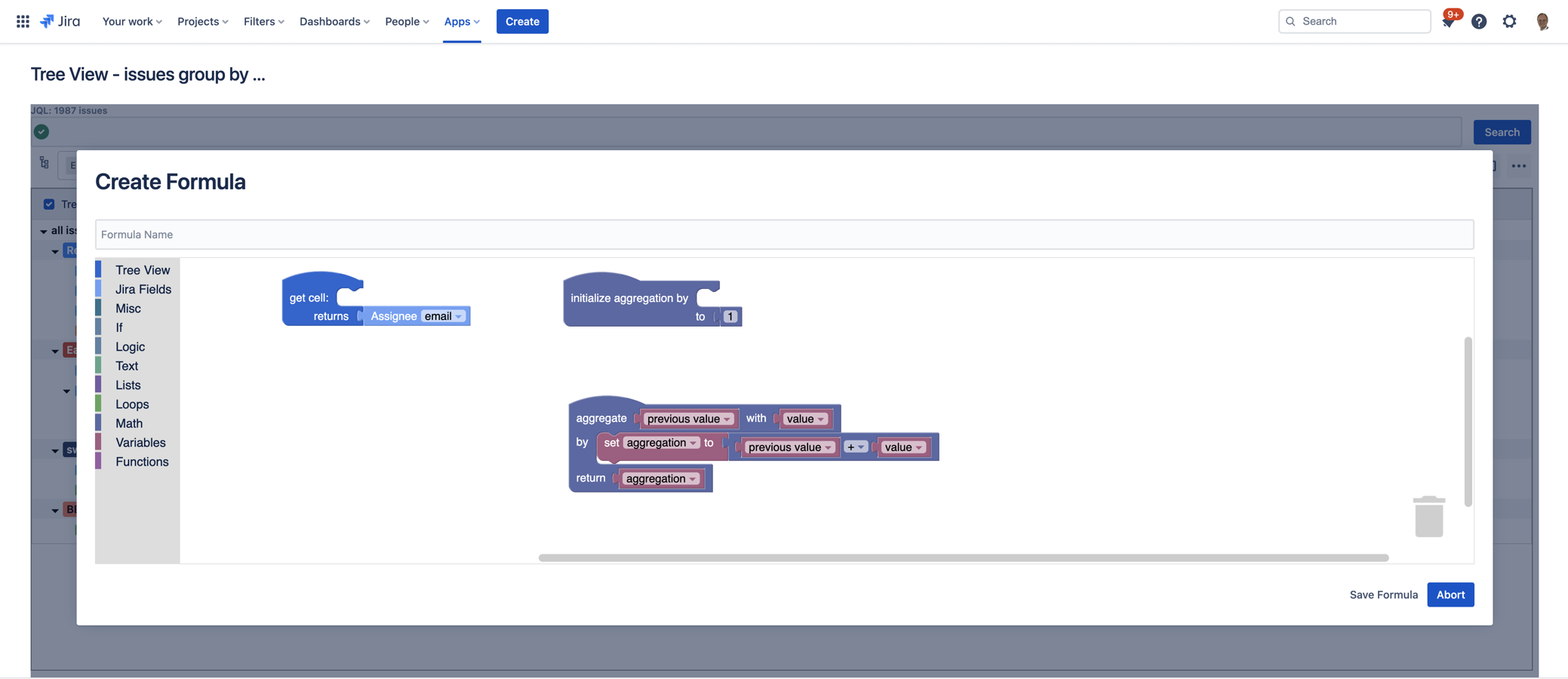This screenshot has height=679, width=1568.
Task: Open the app switcher grid icon
Action: tap(22, 21)
